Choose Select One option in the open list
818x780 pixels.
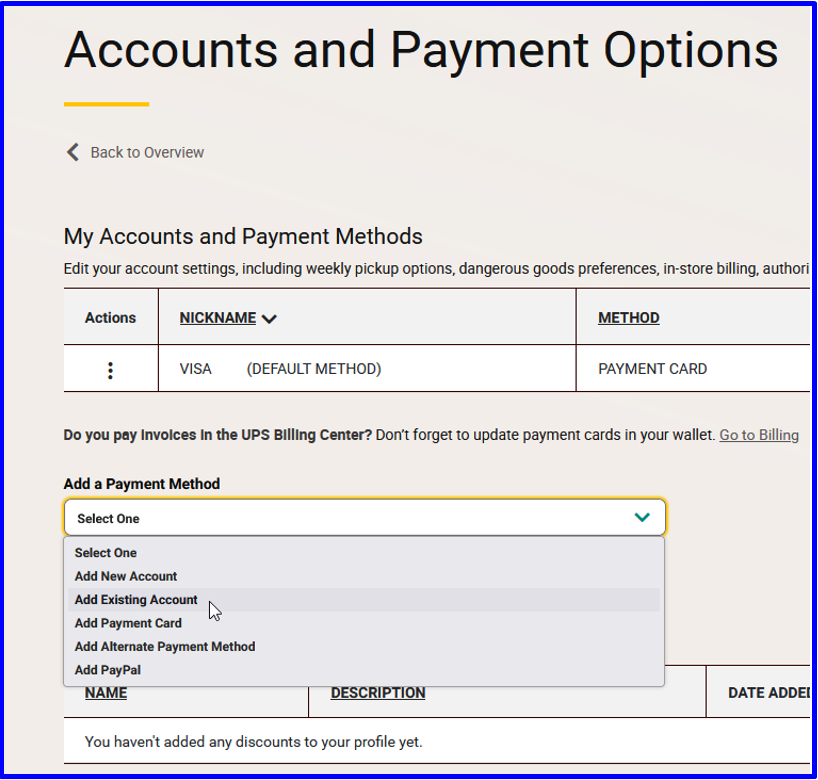tap(106, 553)
